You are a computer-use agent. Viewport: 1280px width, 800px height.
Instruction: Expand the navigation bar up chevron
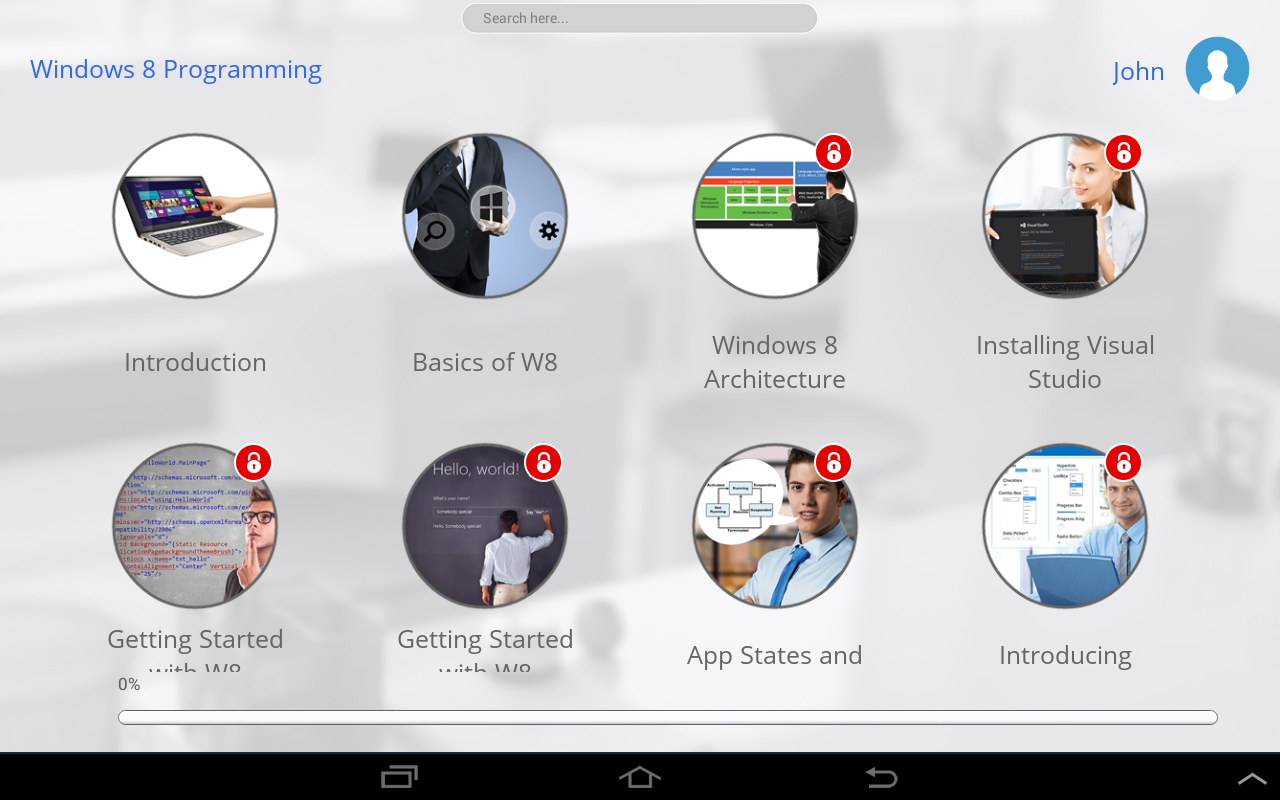1252,778
